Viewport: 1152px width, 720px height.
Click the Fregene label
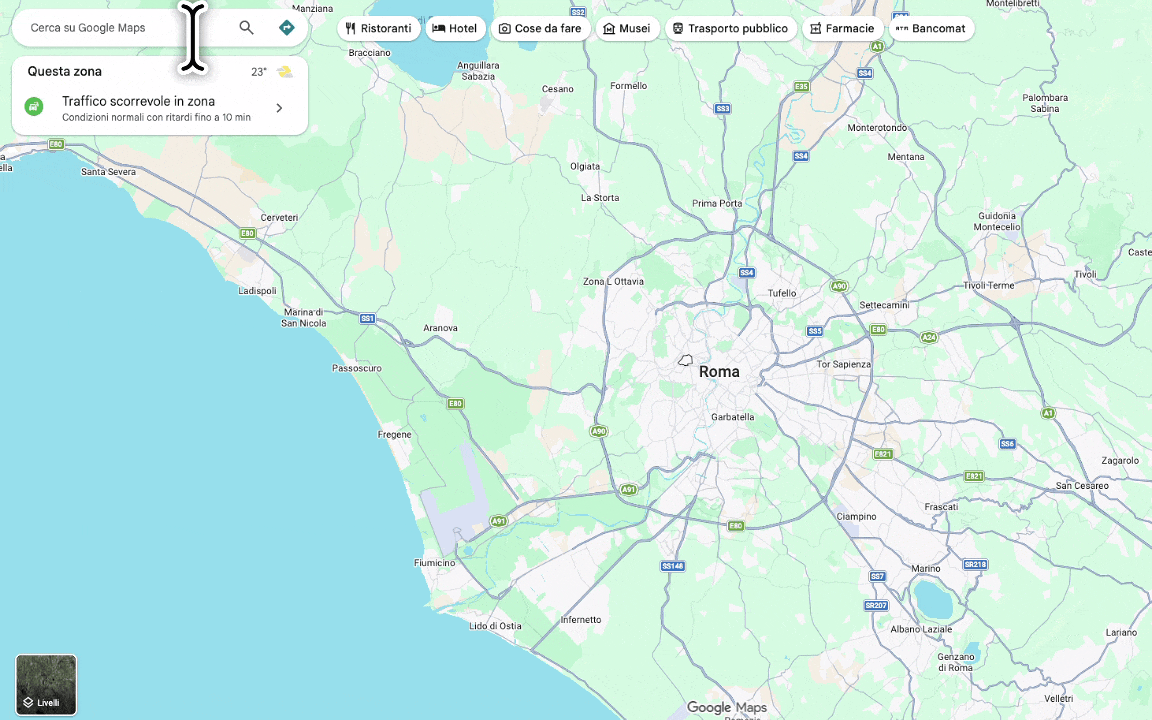[x=395, y=434]
